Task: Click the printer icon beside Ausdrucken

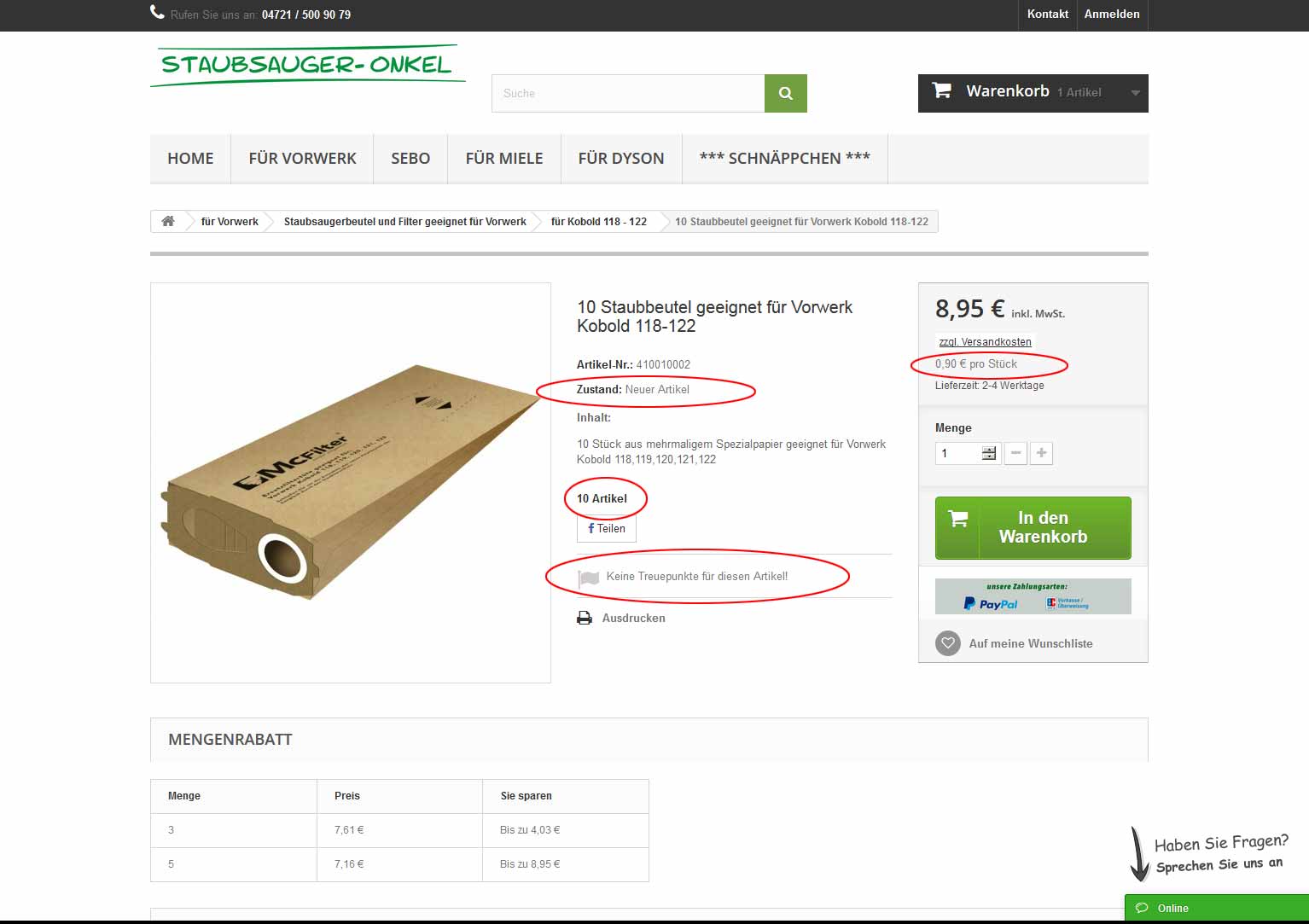Action: 585,618
